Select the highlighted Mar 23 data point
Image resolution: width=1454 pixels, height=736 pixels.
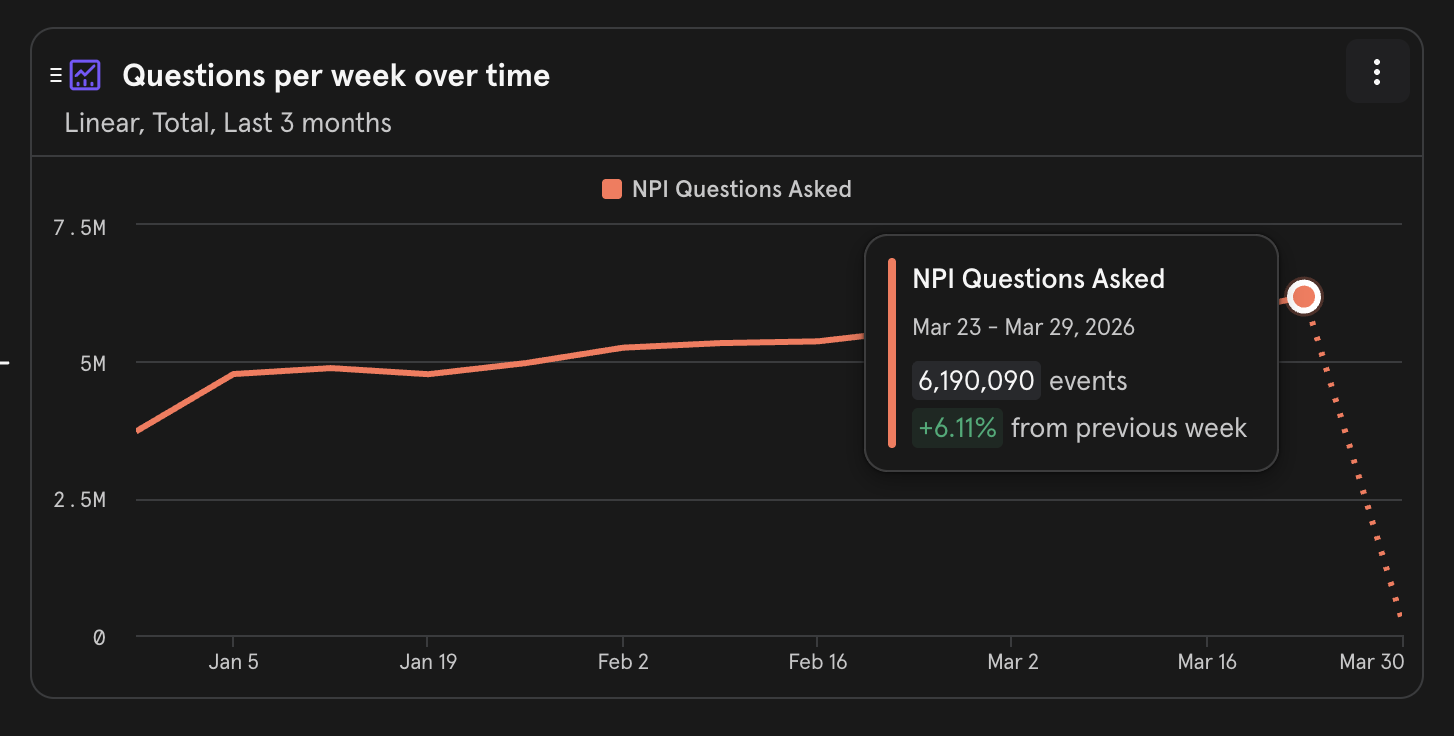[1303, 297]
